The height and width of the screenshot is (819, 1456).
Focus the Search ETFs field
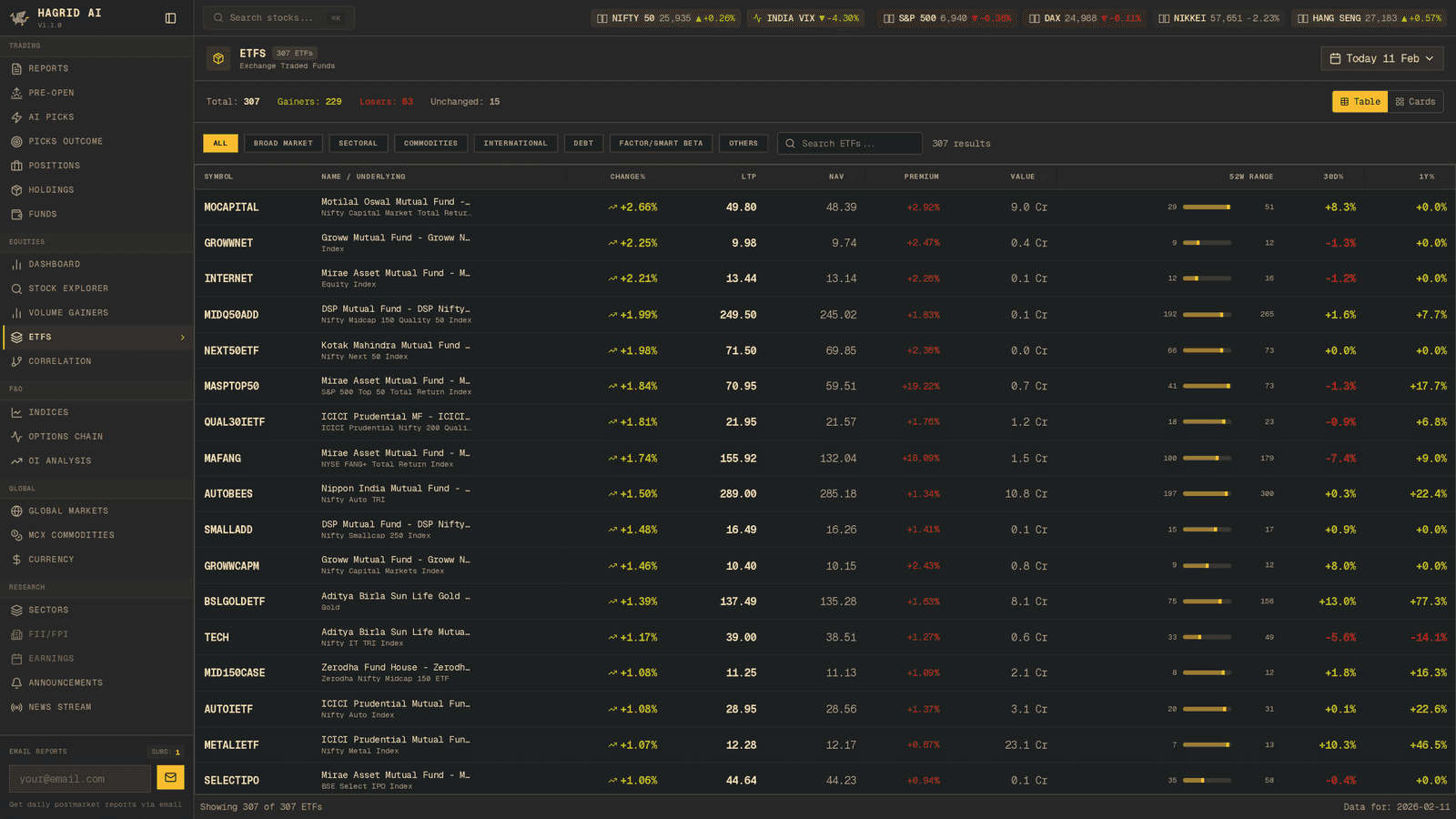850,144
